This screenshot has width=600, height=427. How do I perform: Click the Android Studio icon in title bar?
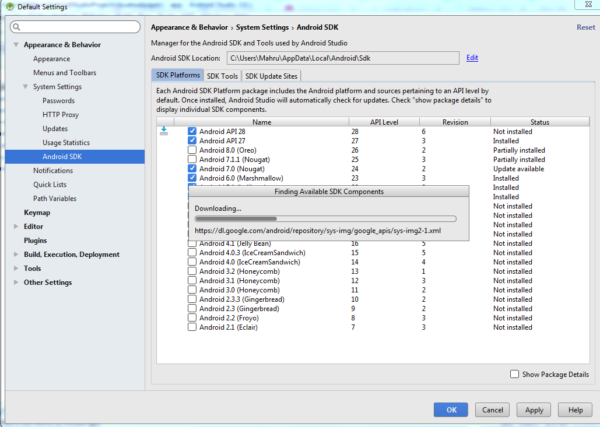pyautogui.click(x=9, y=7)
